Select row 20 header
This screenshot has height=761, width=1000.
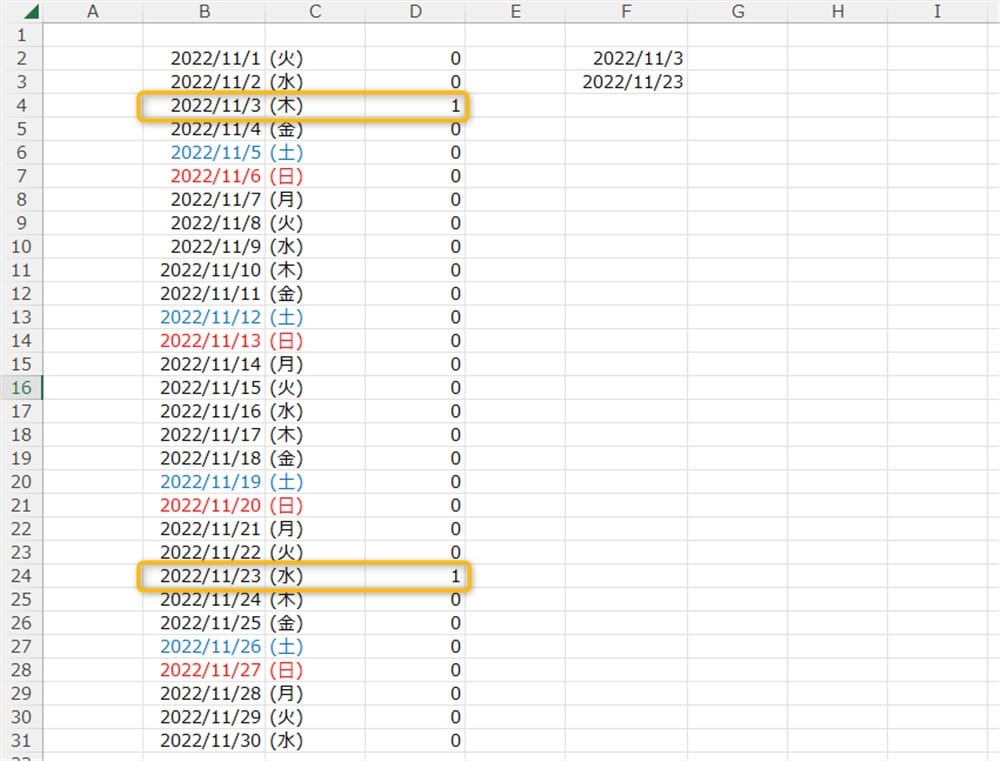[21, 482]
